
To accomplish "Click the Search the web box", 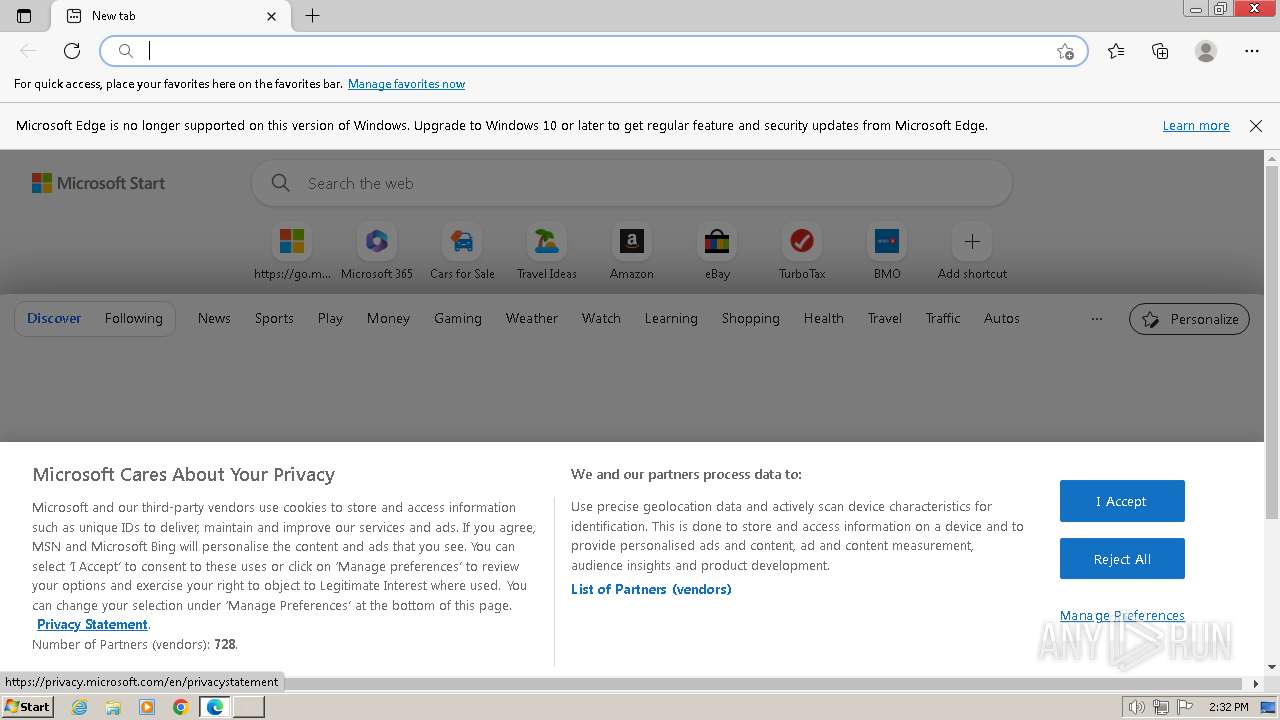I will [x=632, y=183].
